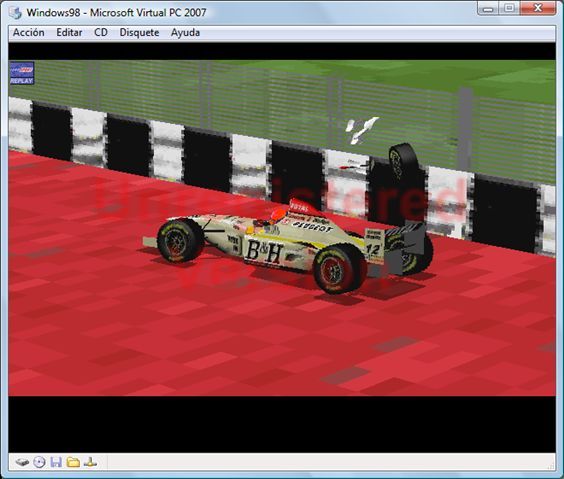Open the Ayuda menu

(x=185, y=33)
